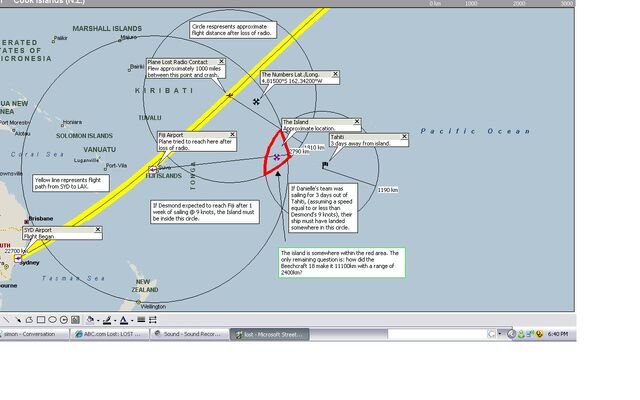Click the 'MARSHALL ISLANDS' map label

coord(107,29)
